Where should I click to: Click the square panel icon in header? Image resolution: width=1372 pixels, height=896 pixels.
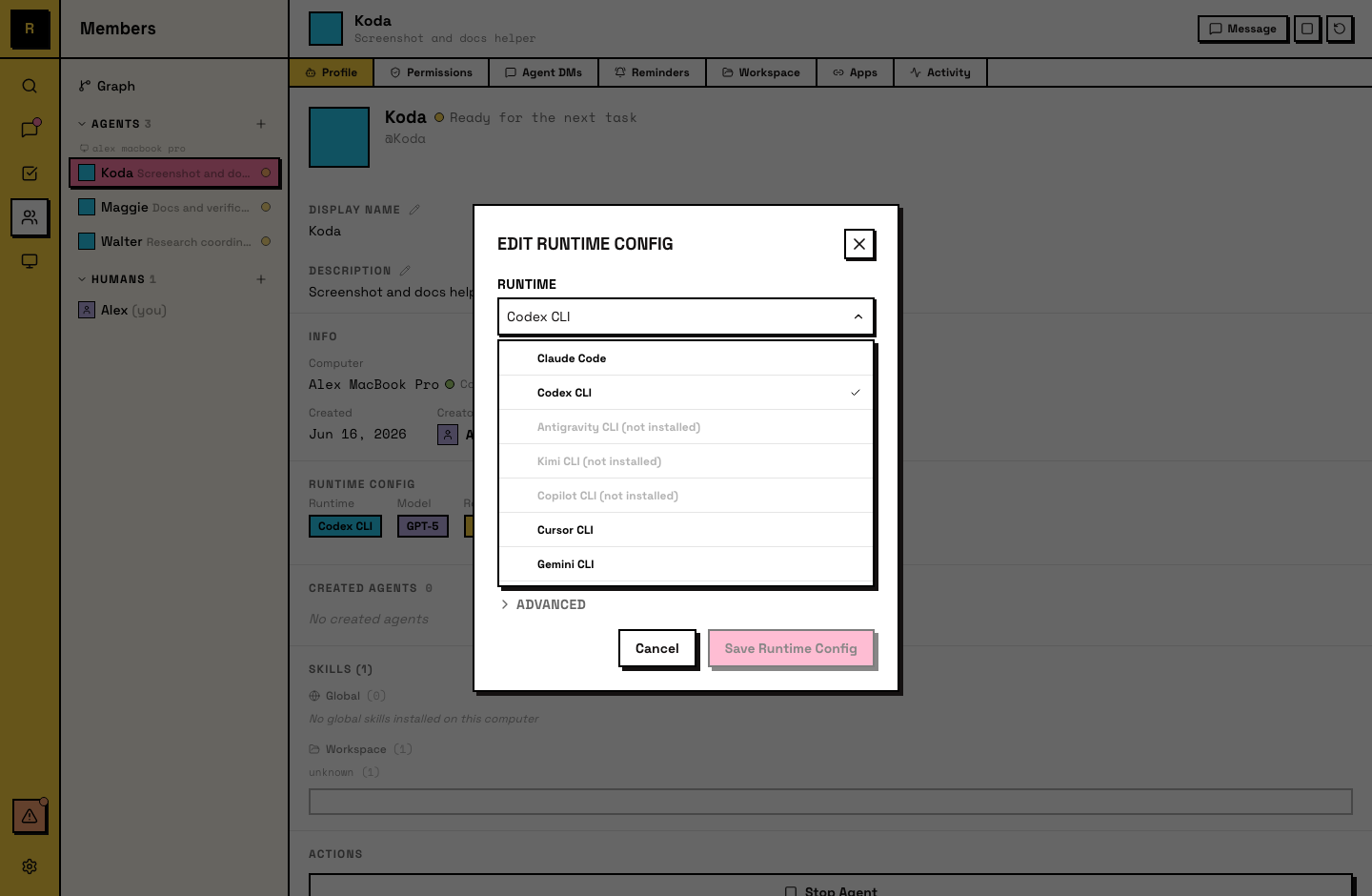1307,29
